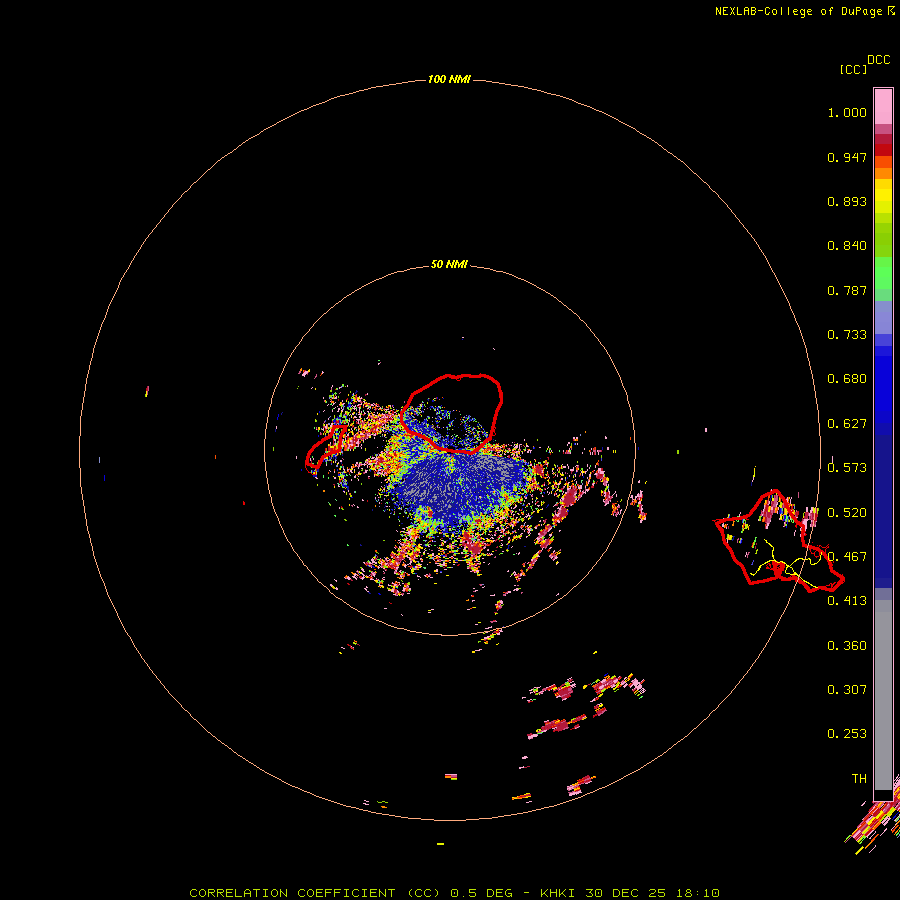Click the 0.307 scale label

pyautogui.click(x=847, y=690)
